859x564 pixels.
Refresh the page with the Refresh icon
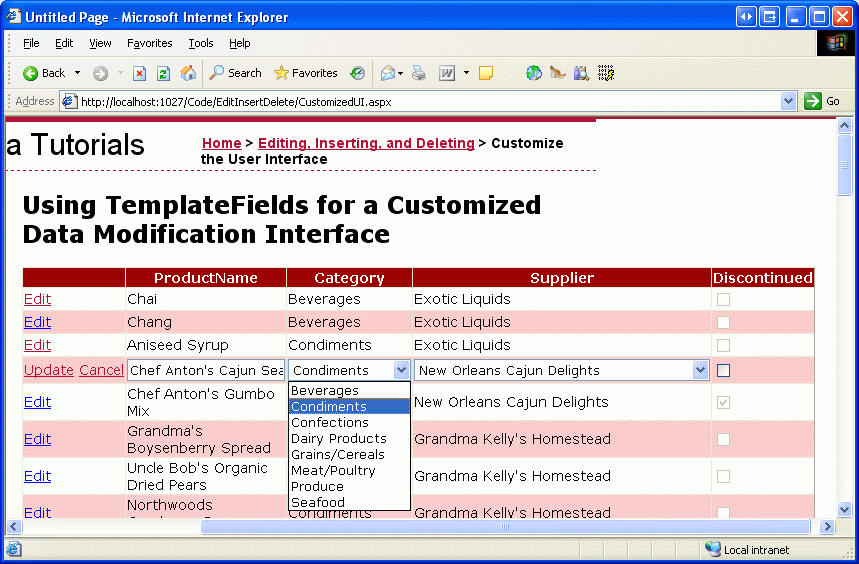point(164,73)
